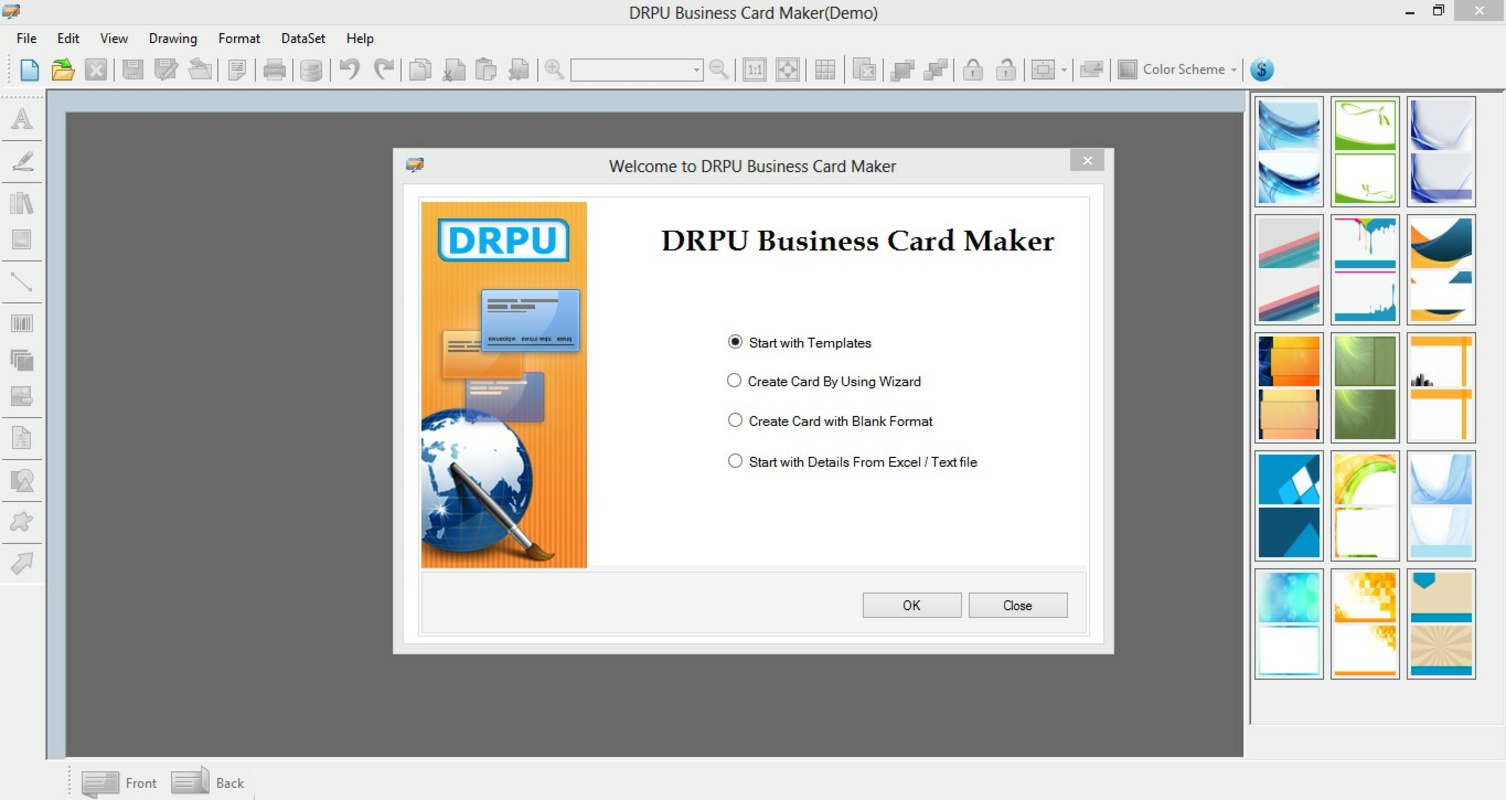
Task: Click the Close button in welcome dialog
Action: tap(1018, 605)
